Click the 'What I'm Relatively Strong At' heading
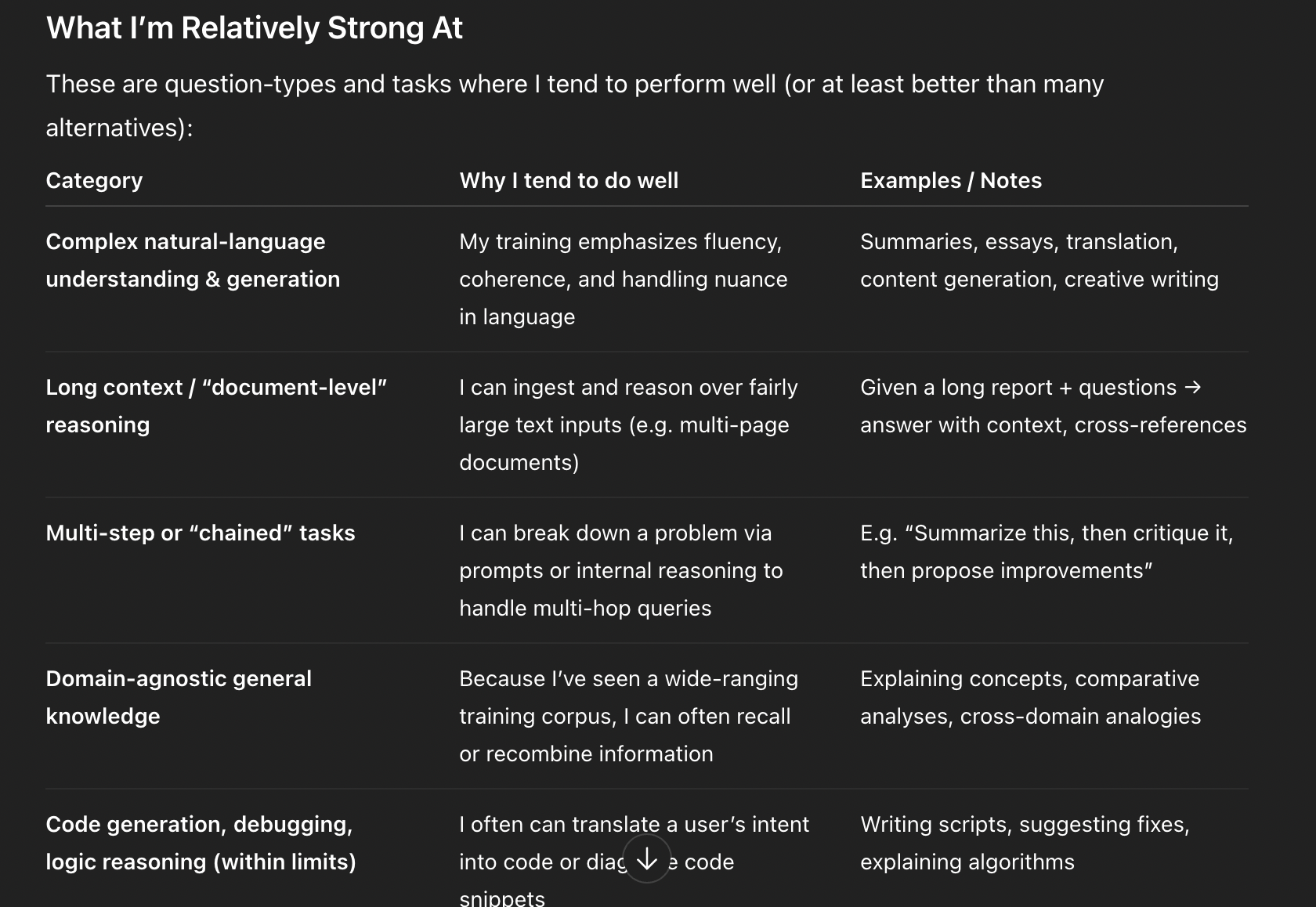1316x907 pixels. coord(255,28)
